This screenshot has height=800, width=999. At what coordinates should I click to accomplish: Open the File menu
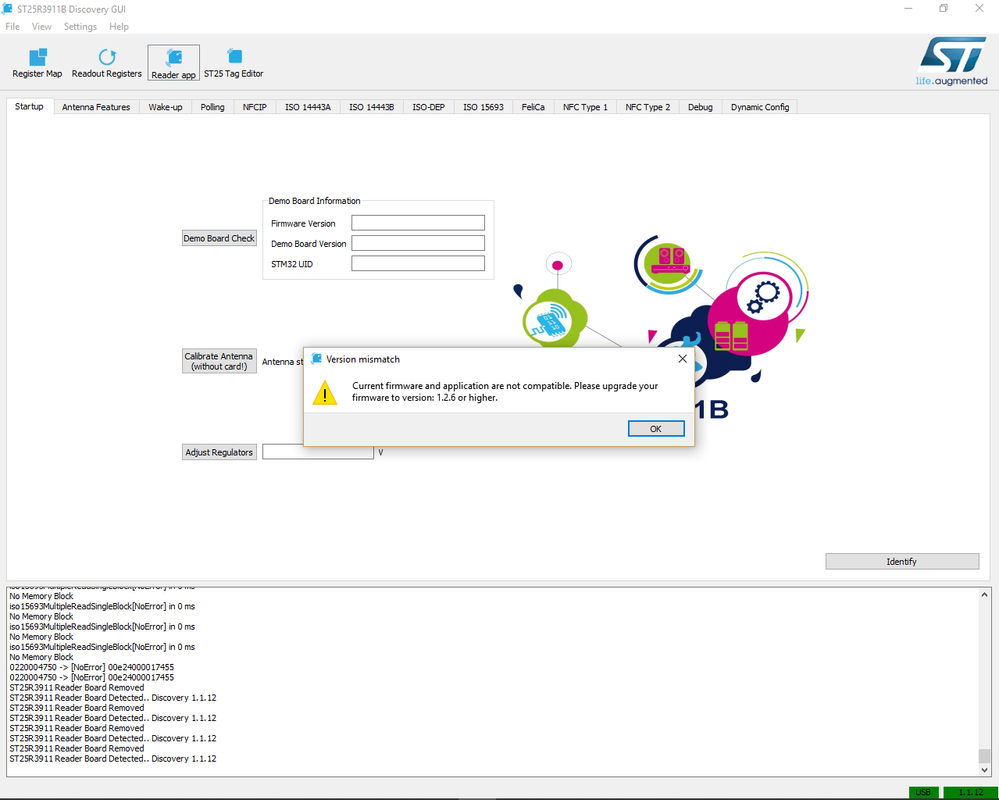click(x=12, y=26)
